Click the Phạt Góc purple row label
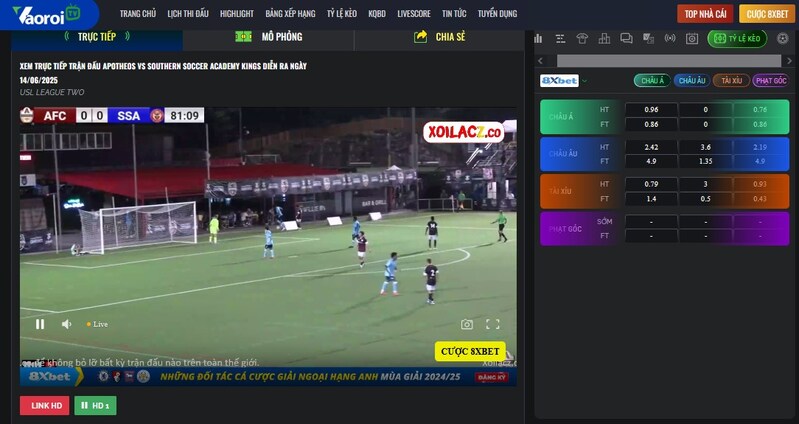Screen dimensions: 799x424 point(566,229)
